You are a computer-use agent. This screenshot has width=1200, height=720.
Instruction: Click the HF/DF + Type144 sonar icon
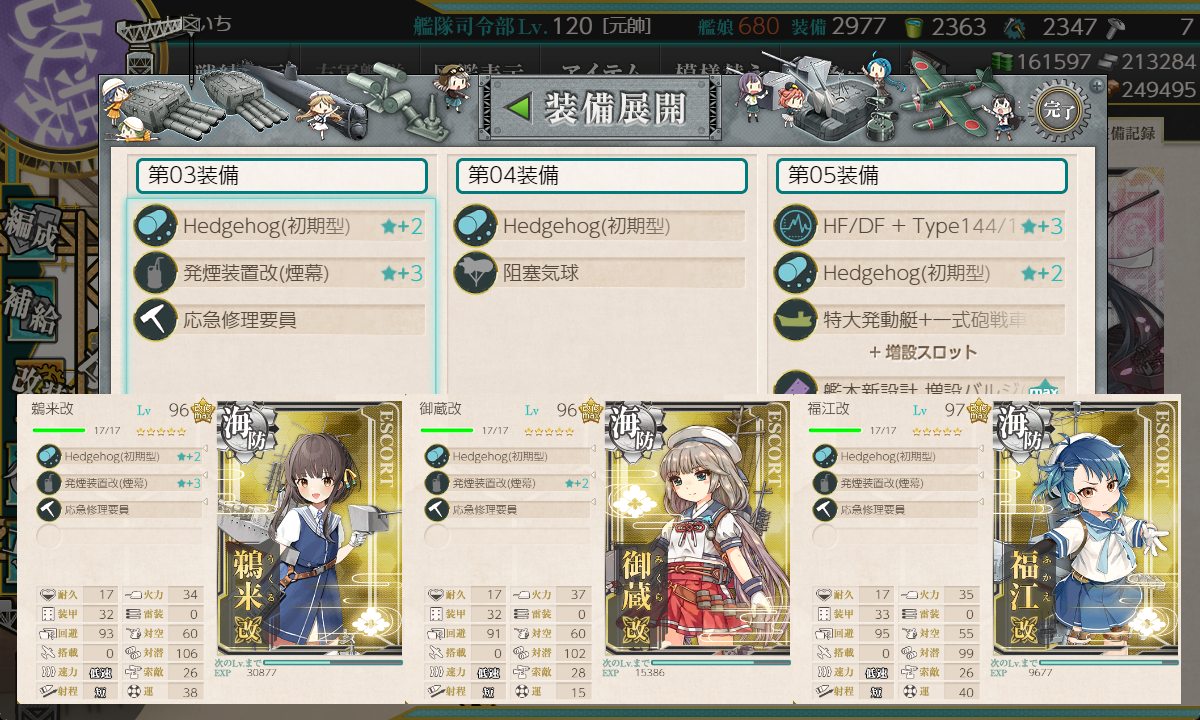point(795,226)
